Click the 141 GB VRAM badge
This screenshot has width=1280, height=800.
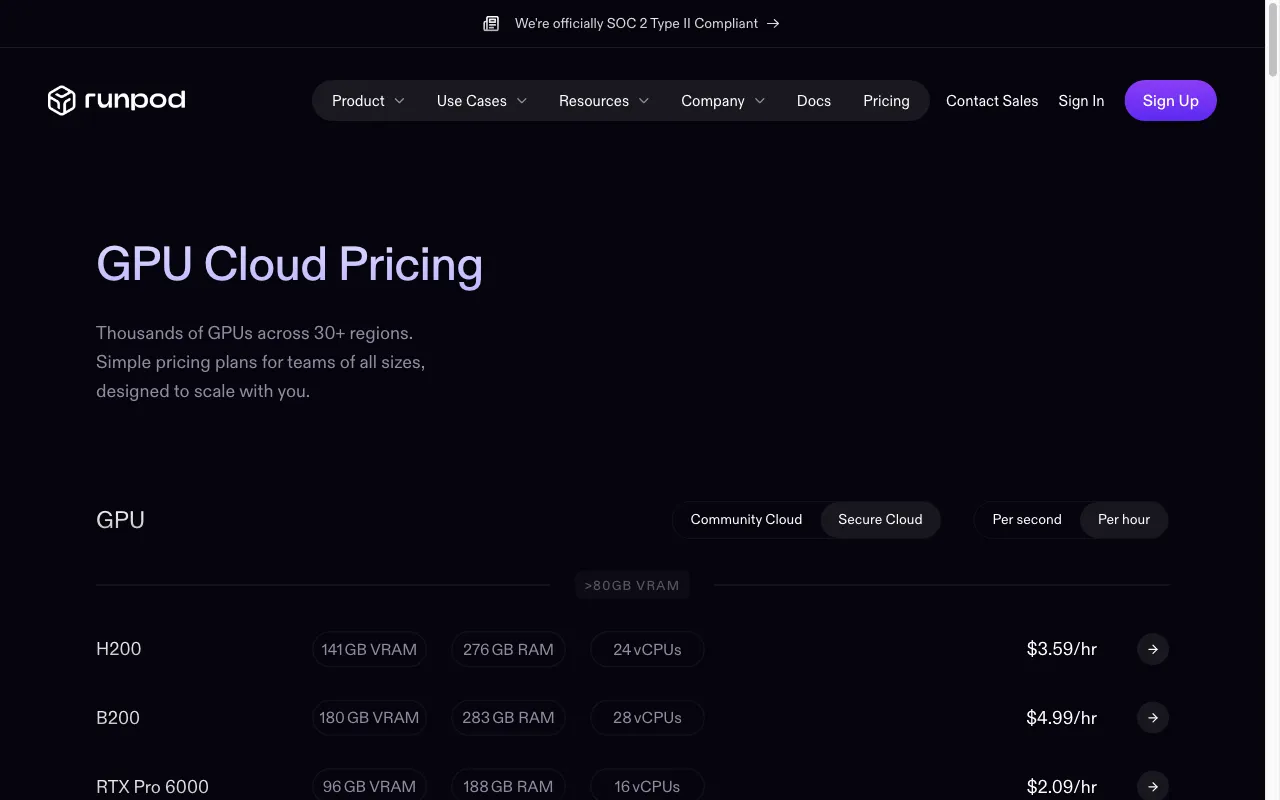(369, 649)
